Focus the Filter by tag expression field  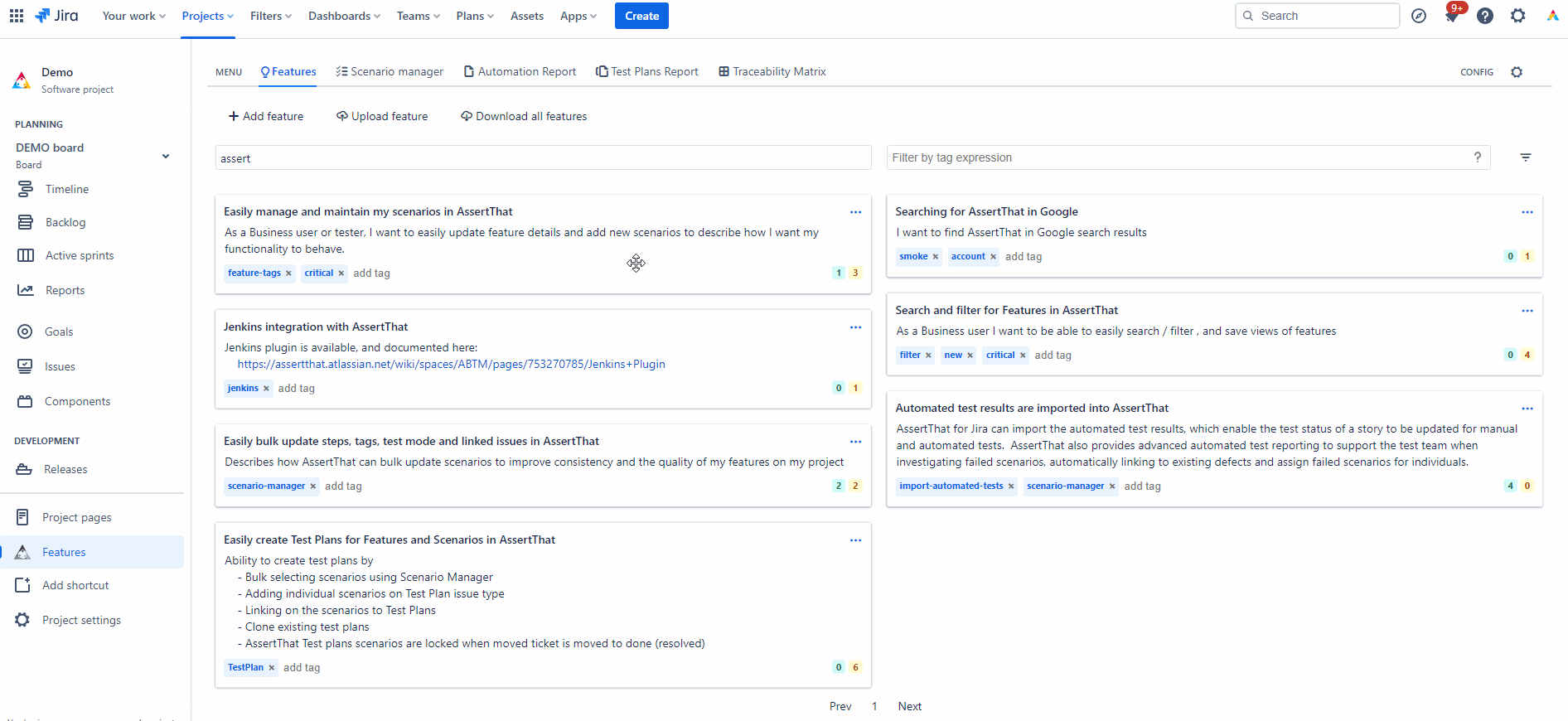1188,157
